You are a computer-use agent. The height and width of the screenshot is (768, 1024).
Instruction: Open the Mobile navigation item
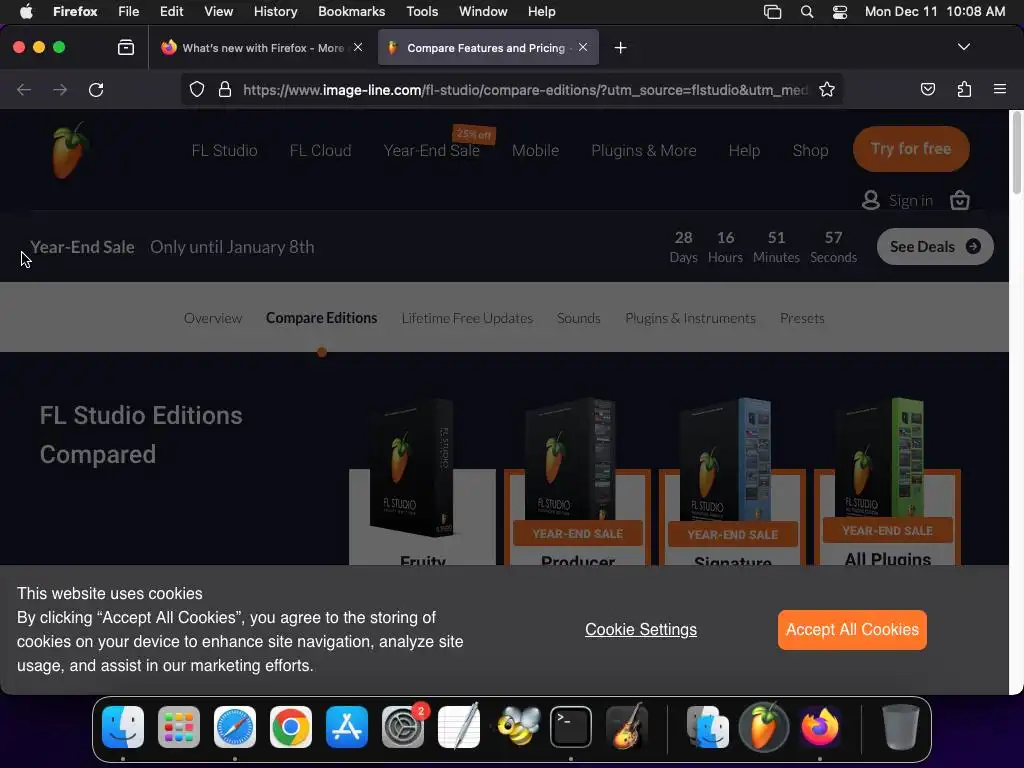(x=536, y=150)
